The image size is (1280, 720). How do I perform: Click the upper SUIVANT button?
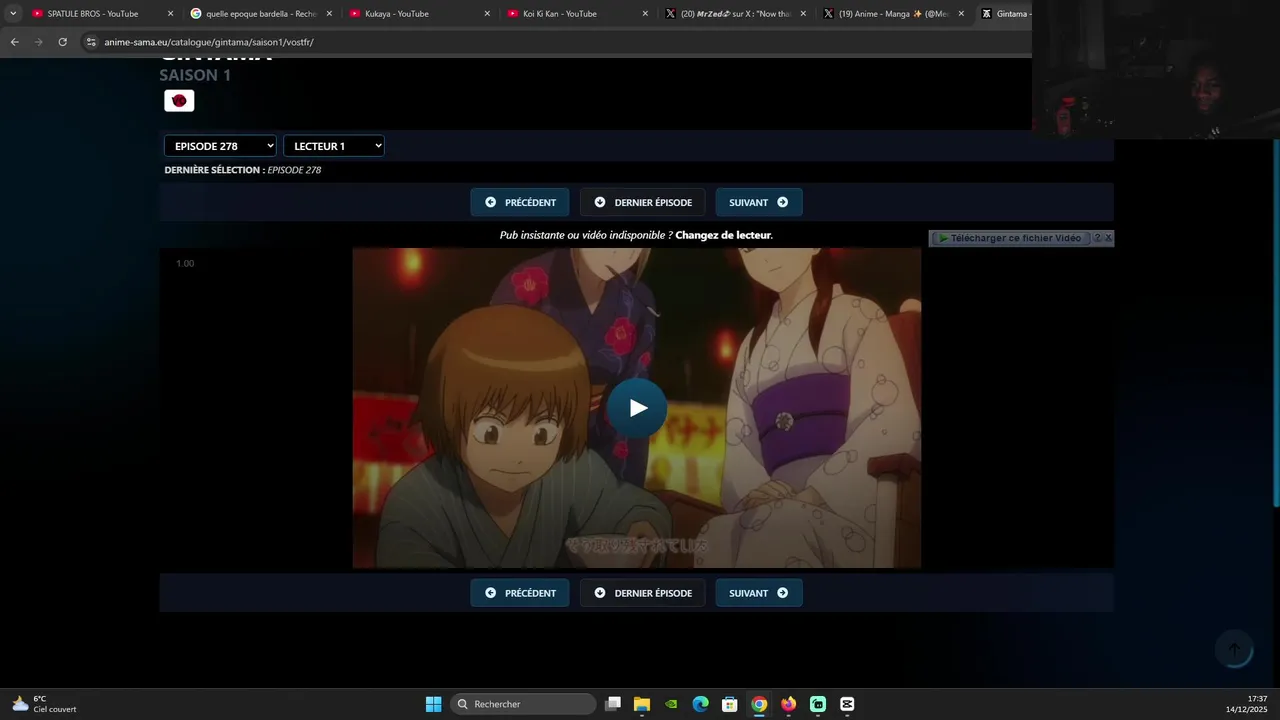(759, 202)
